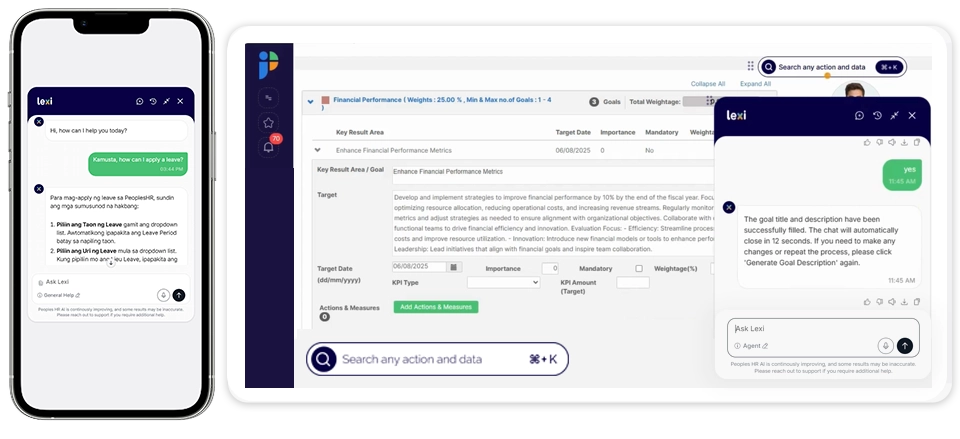Screen dimensions: 960x439
Task: Click microphone icon in desktop Lexi input
Action: [x=885, y=345]
